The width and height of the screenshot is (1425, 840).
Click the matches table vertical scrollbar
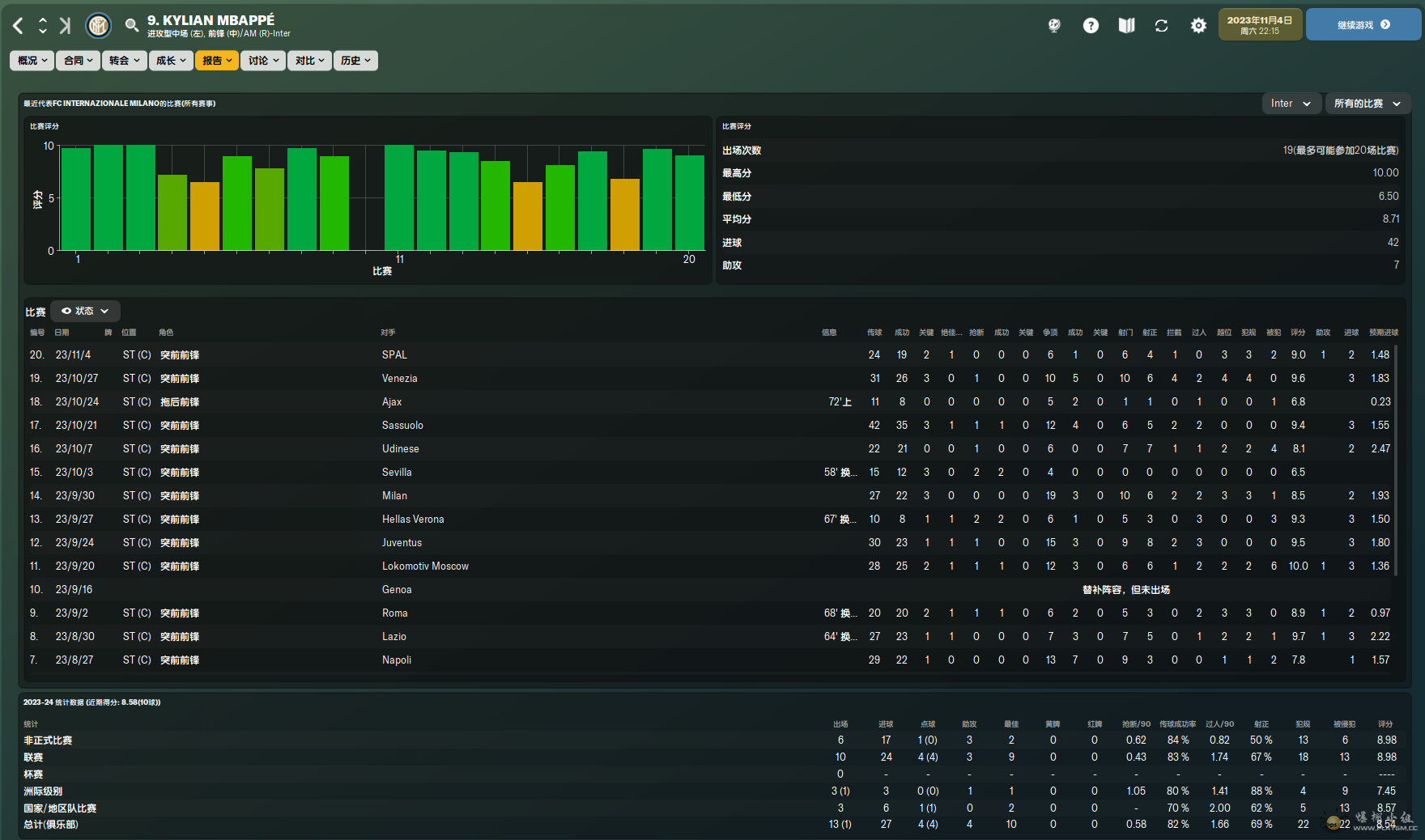point(1397,461)
